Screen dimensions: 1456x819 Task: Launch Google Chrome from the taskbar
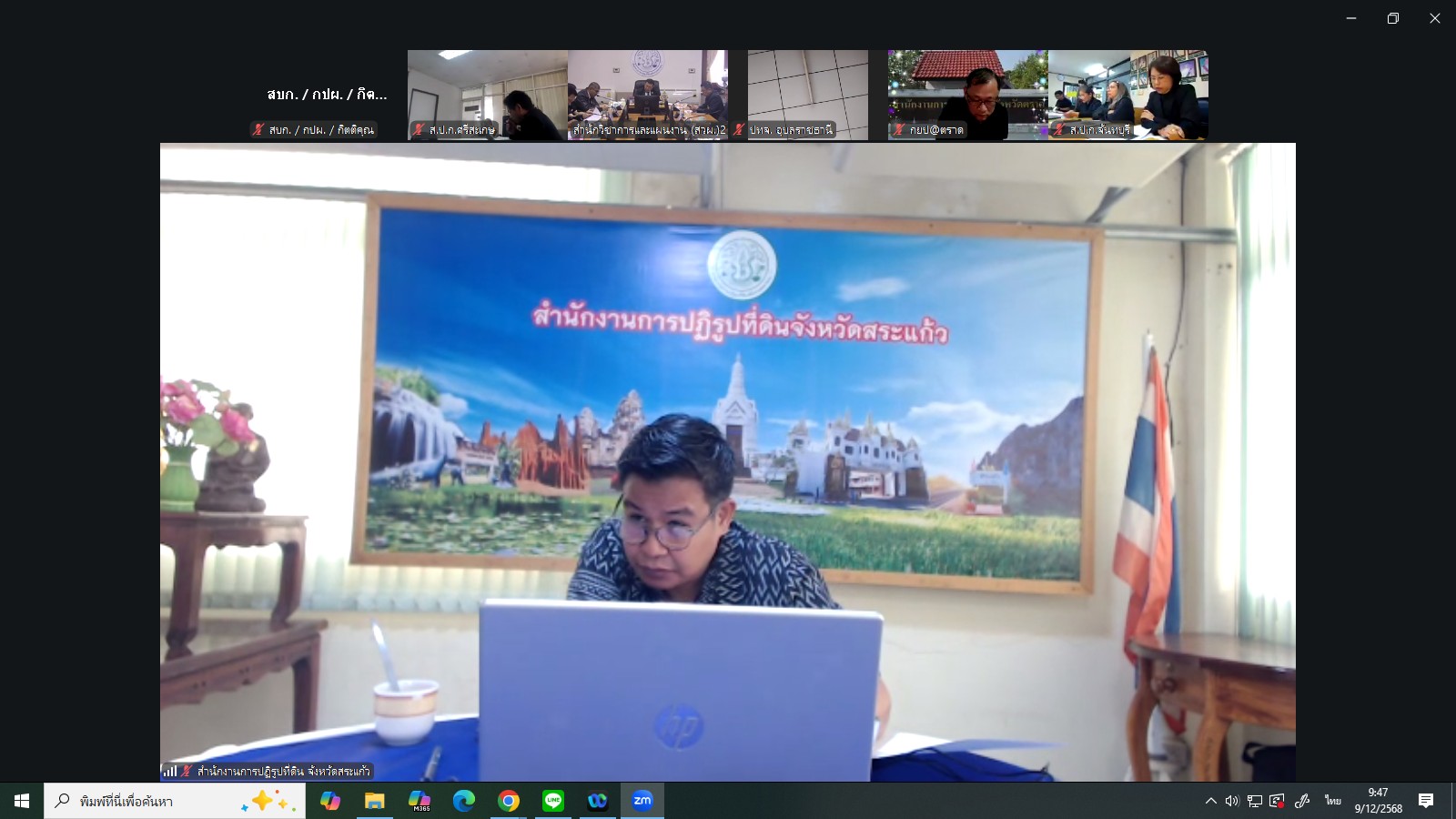(509, 801)
